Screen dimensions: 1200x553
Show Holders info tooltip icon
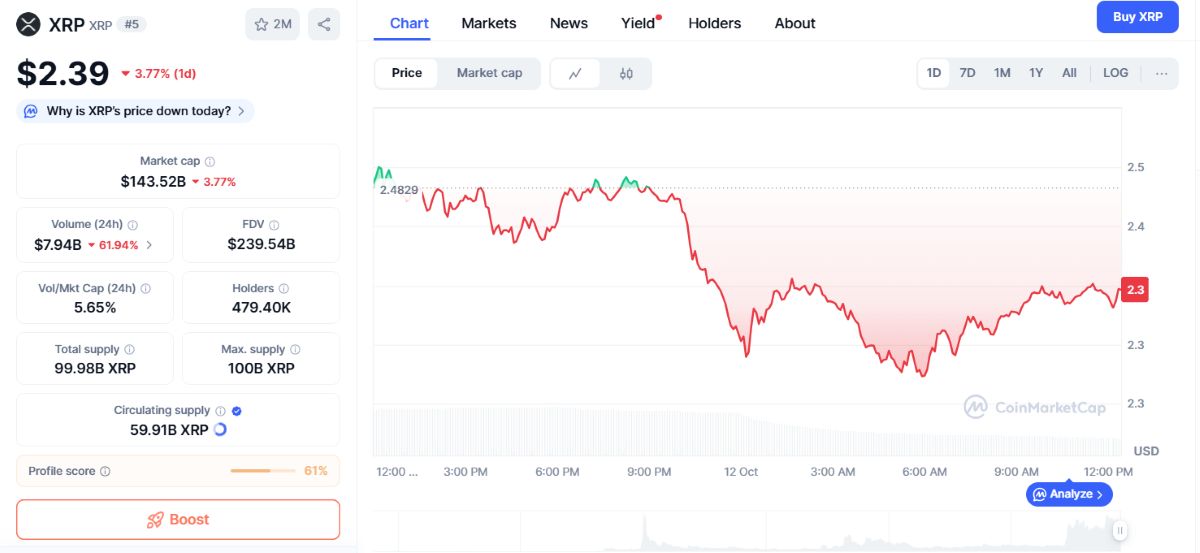pyautogui.click(x=283, y=288)
